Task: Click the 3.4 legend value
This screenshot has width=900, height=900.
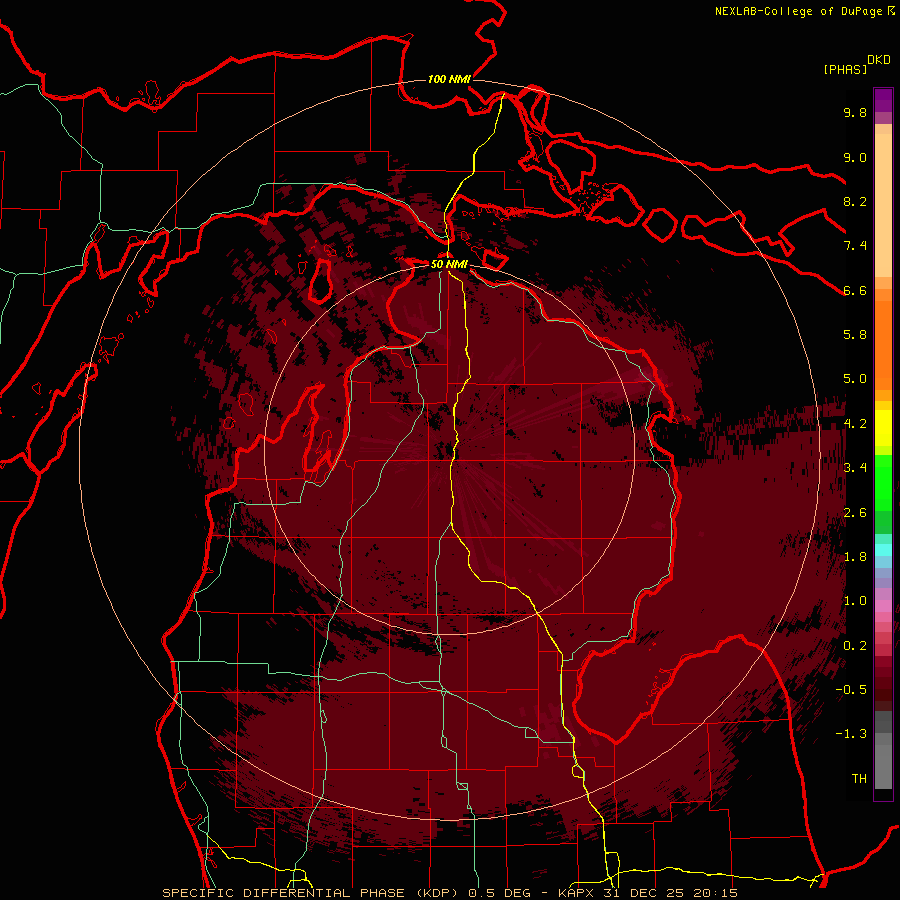Action: pyautogui.click(x=855, y=468)
